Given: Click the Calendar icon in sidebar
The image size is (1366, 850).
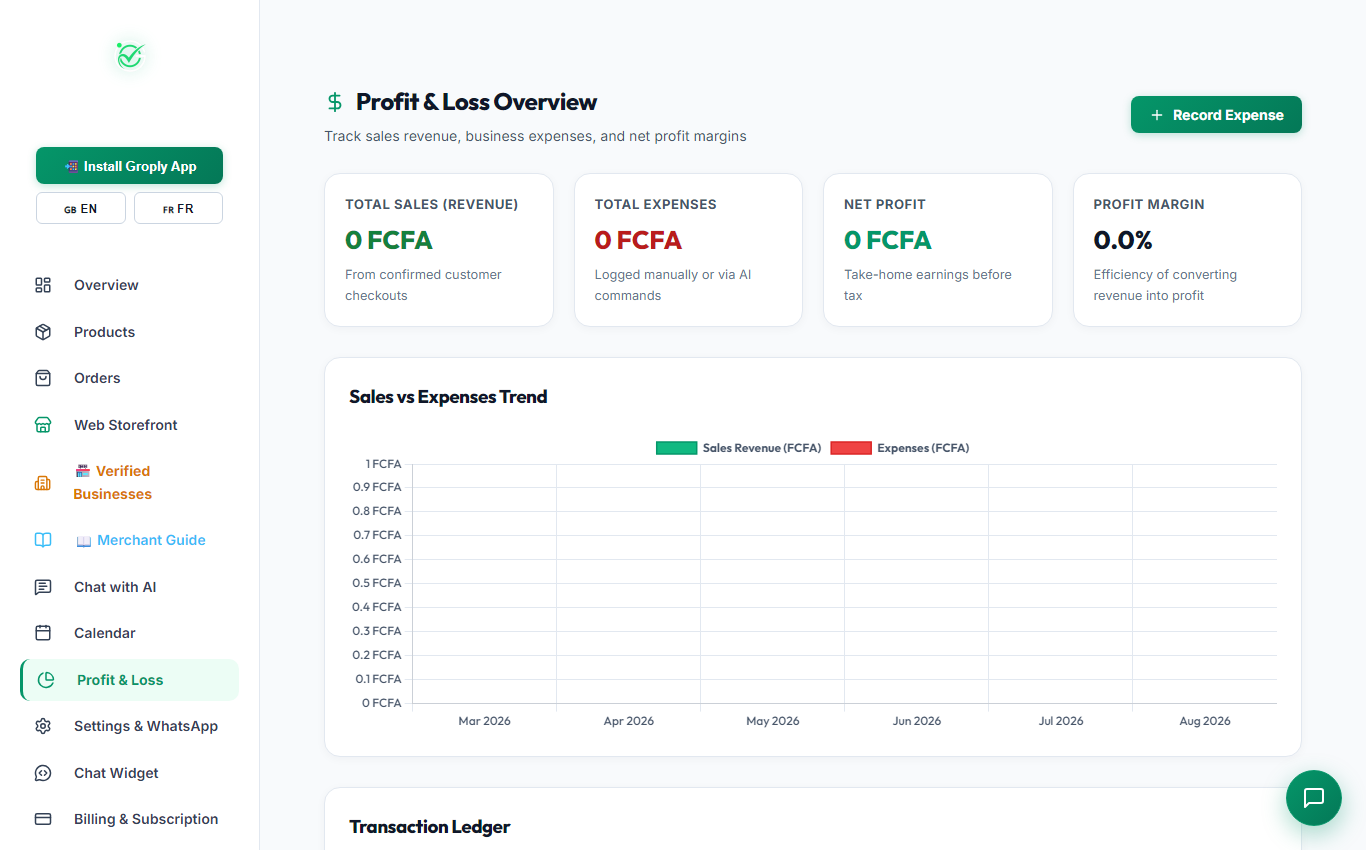Looking at the screenshot, I should tap(43, 633).
